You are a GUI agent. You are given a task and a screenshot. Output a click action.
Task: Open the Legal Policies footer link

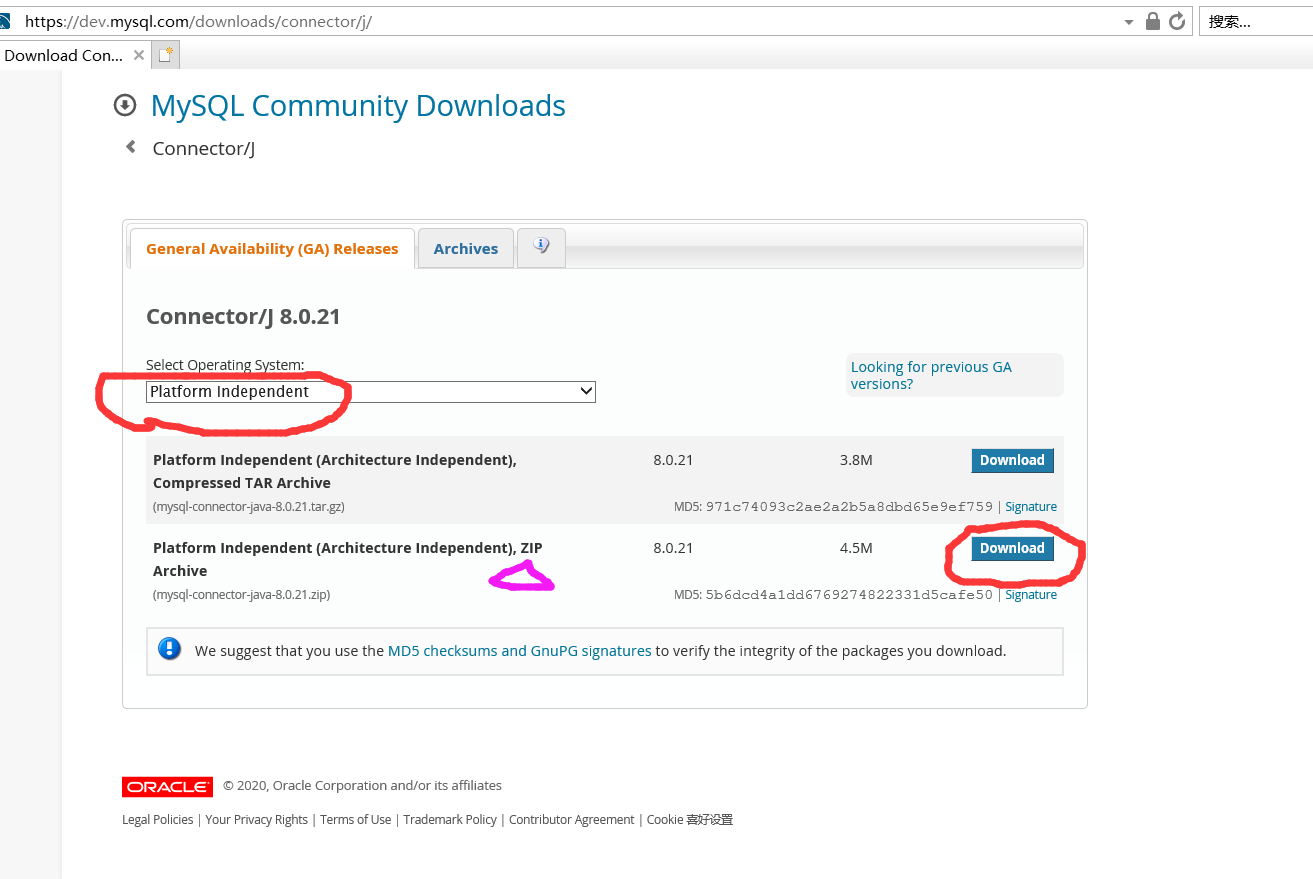point(158,819)
